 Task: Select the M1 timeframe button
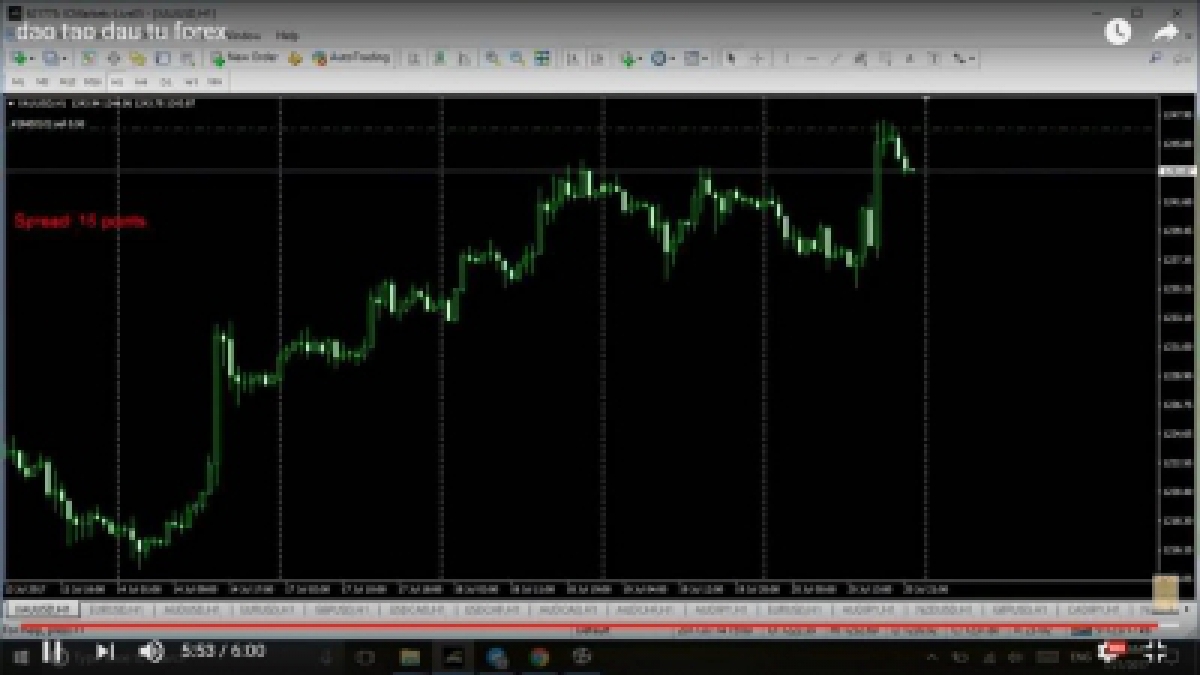point(17,81)
